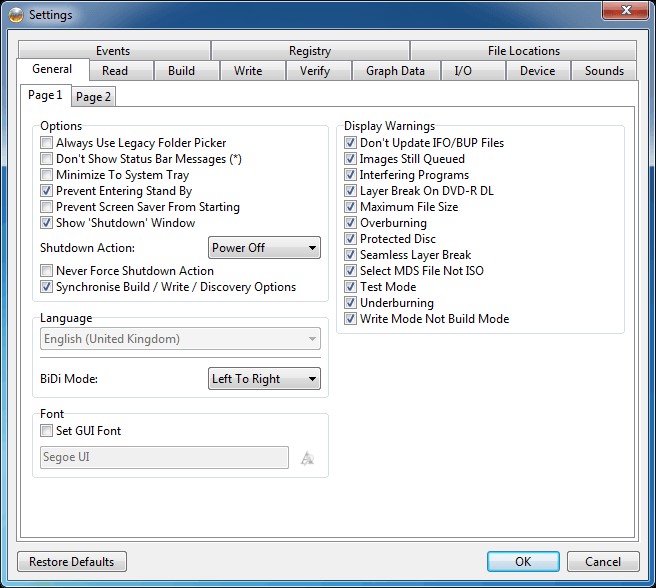Enable the Set GUI Font checkbox
The width and height of the screenshot is (656, 588).
tap(47, 431)
